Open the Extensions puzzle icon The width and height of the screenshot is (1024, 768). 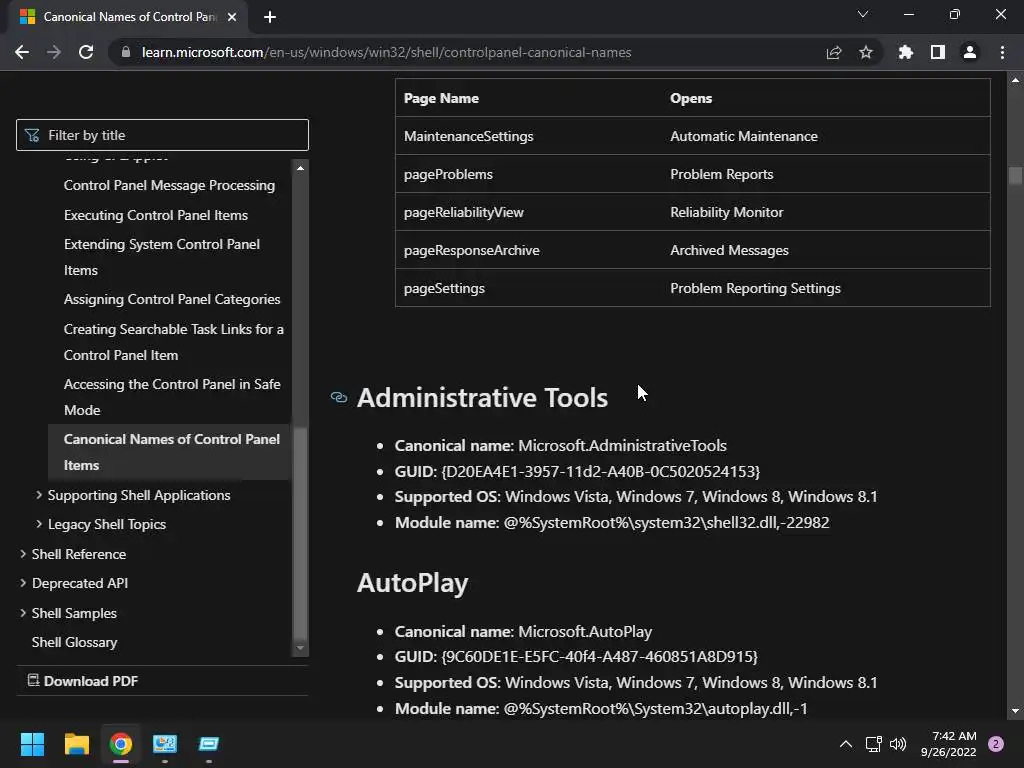pyautogui.click(x=906, y=52)
